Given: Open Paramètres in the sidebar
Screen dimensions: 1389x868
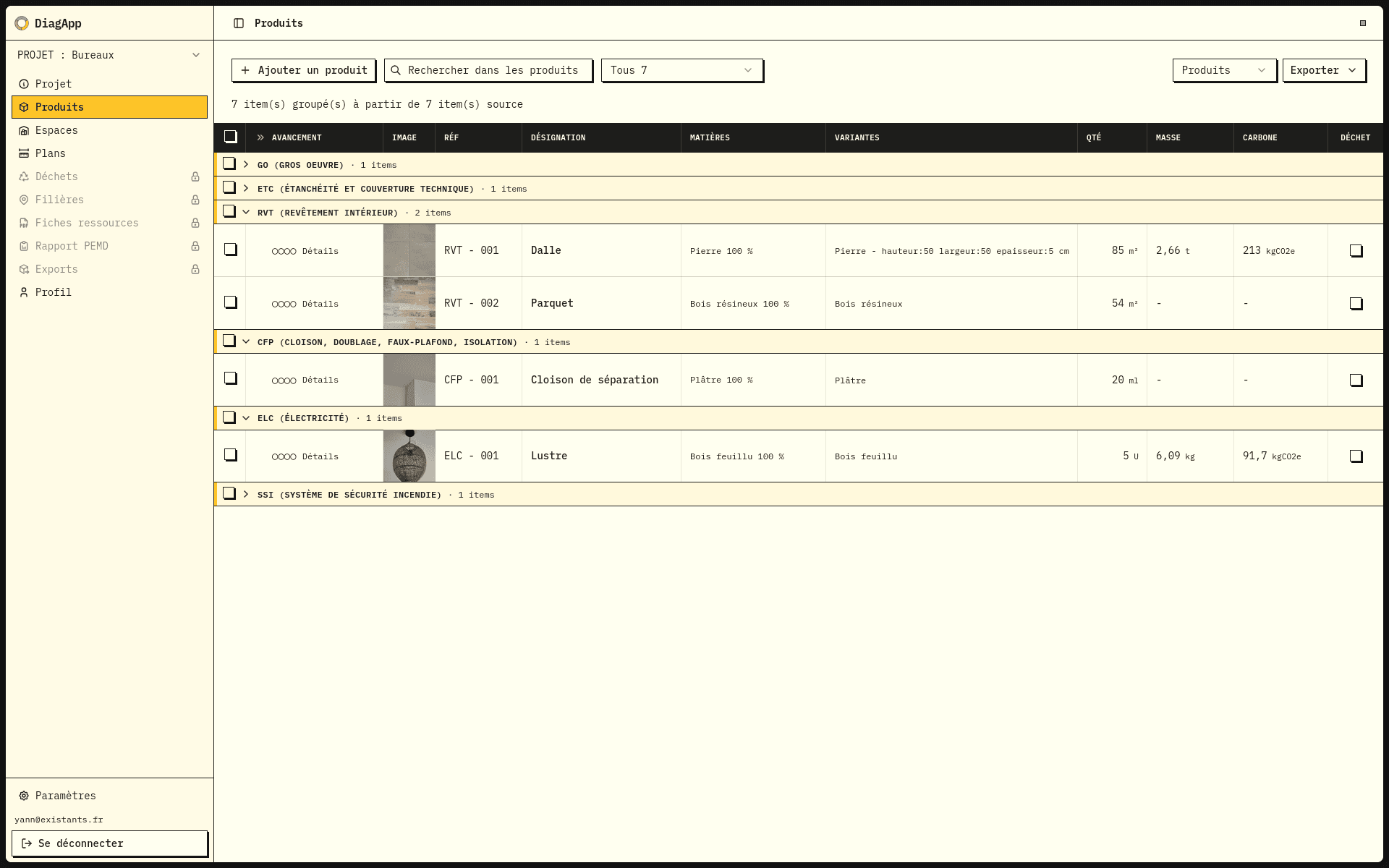Looking at the screenshot, I should (x=109, y=796).
